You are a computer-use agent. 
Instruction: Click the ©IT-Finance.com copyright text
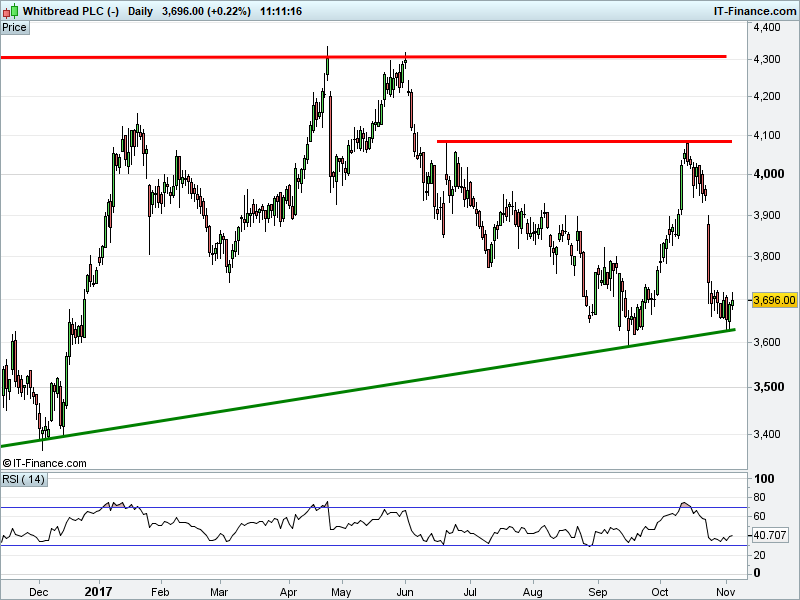pos(44,463)
